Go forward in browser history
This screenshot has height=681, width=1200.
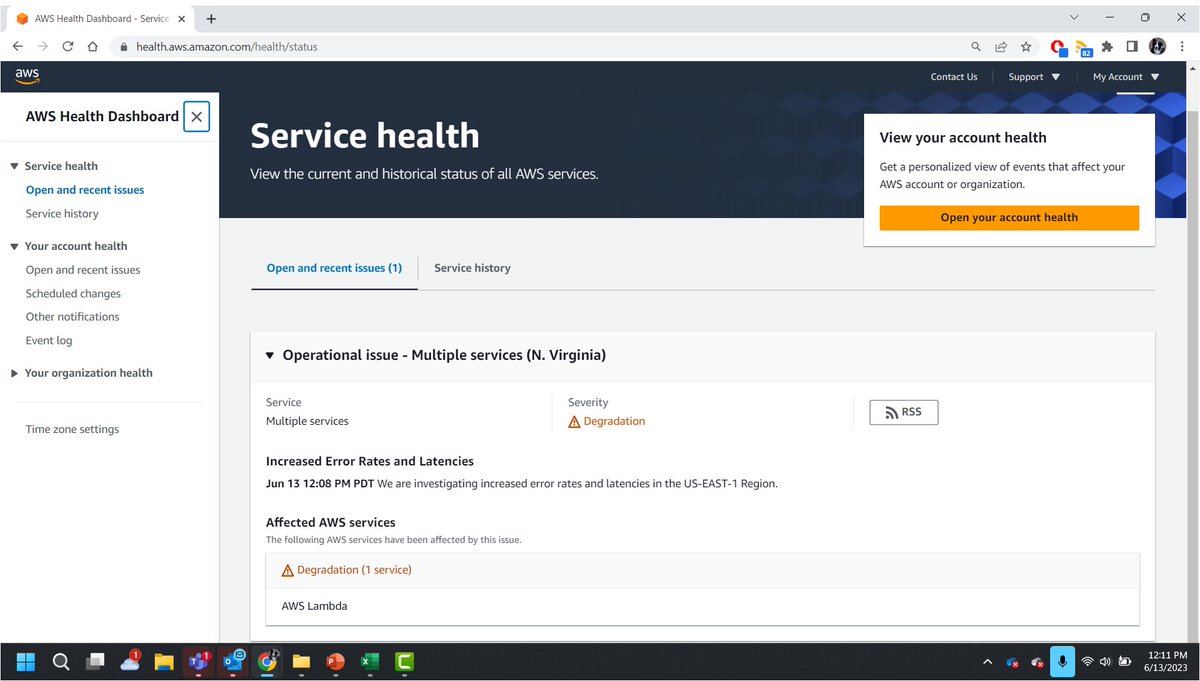[43, 46]
